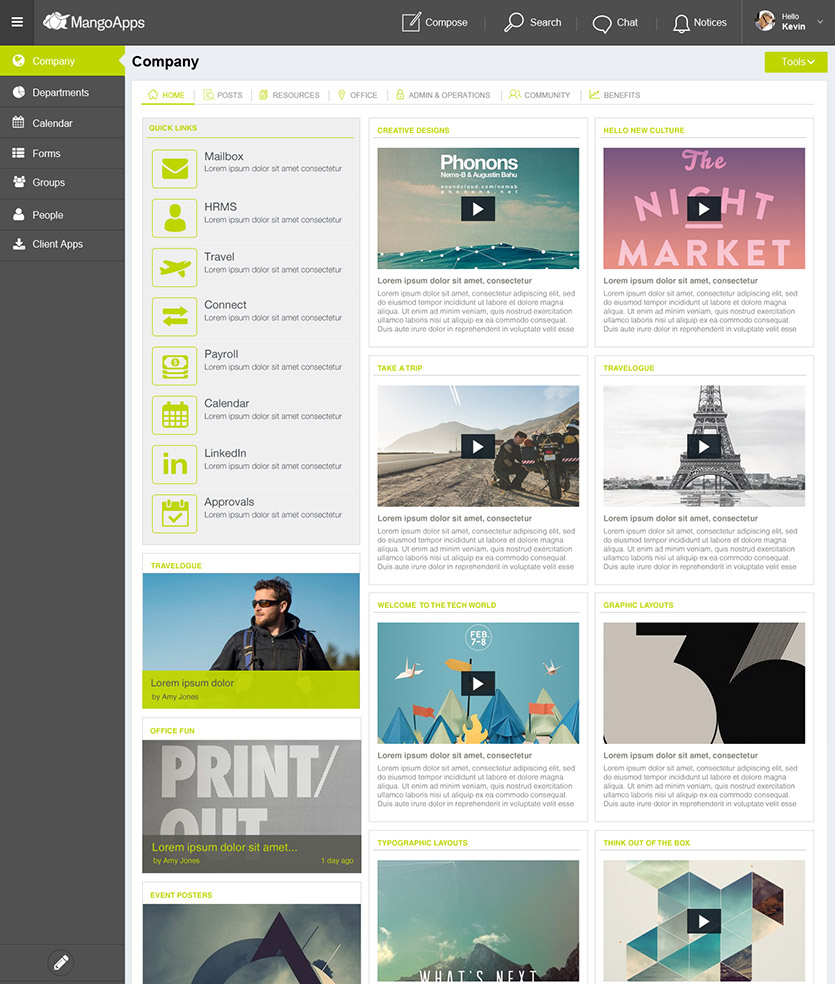Click the Connect arrows icon
The image size is (835, 984).
[x=175, y=316]
